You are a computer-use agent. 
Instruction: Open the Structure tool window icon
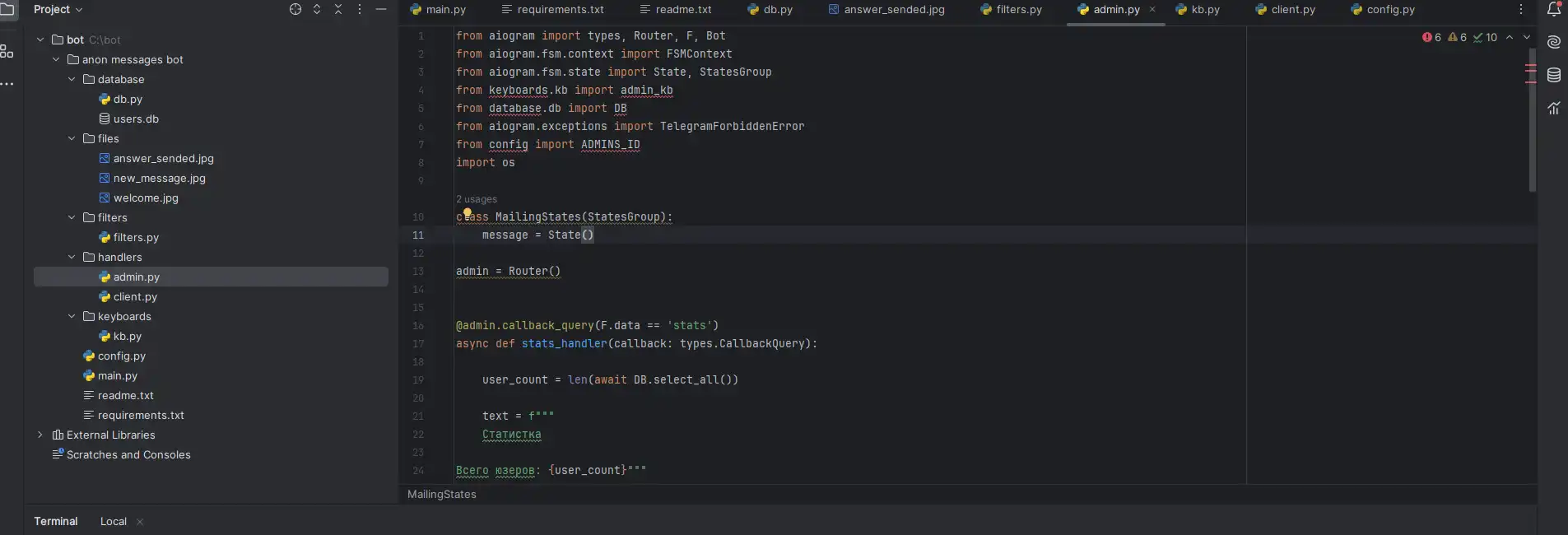click(7, 51)
